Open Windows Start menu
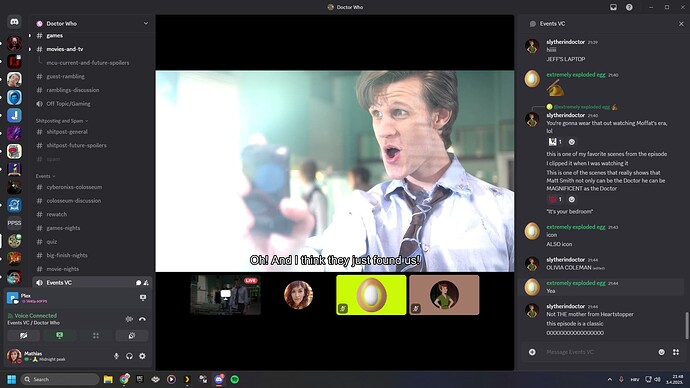Screen dimensions: 690x388 coord(12,379)
